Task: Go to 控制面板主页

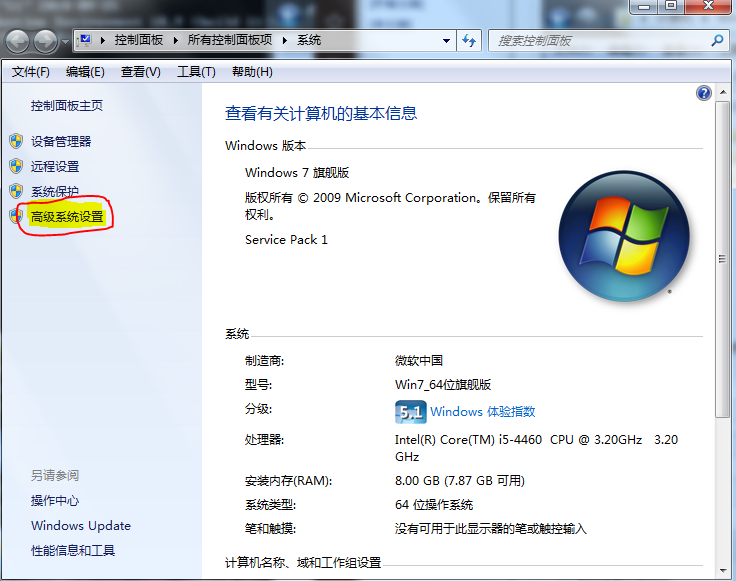Action: coord(67,106)
